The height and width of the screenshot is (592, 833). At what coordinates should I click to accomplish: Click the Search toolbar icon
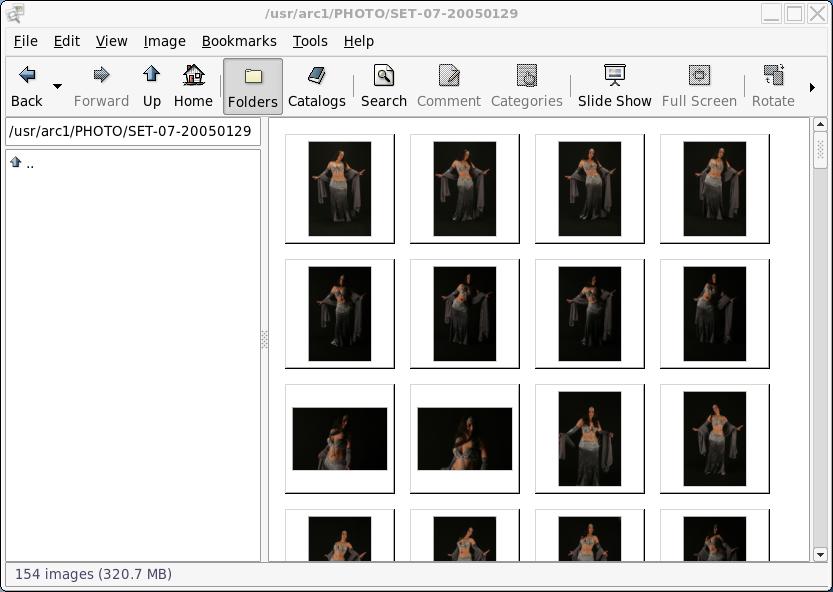[384, 76]
